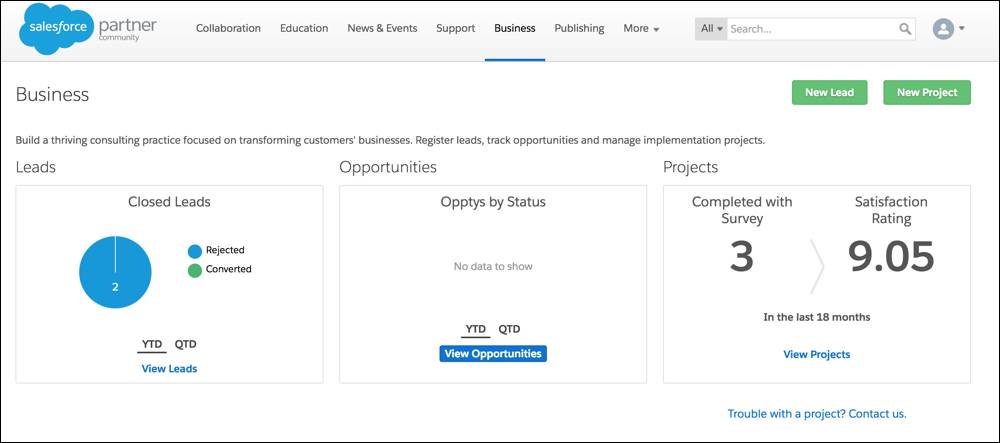Click Trouble with a project? Contact us
This screenshot has width=1000, height=443.
click(x=817, y=414)
